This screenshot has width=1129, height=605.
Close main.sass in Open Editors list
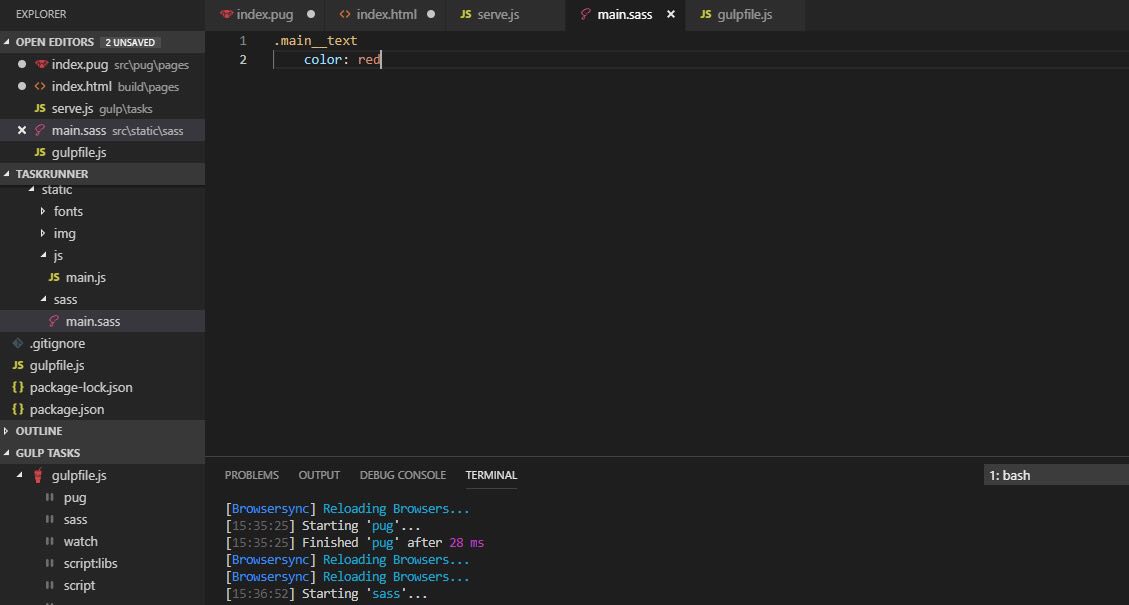pyautogui.click(x=22, y=130)
